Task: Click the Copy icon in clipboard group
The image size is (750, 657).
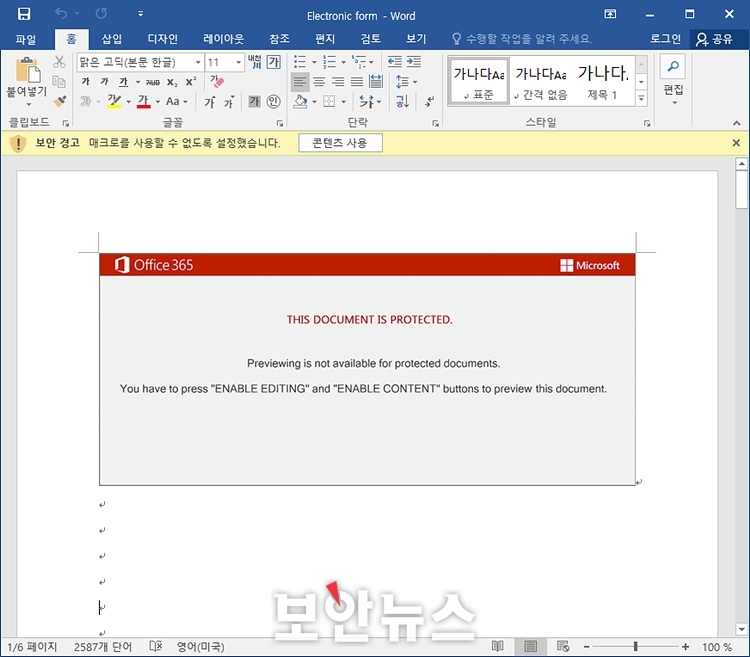Action: [59, 82]
